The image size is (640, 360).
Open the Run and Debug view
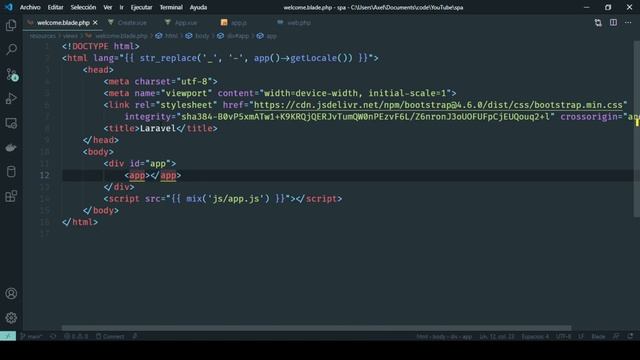coord(11,98)
